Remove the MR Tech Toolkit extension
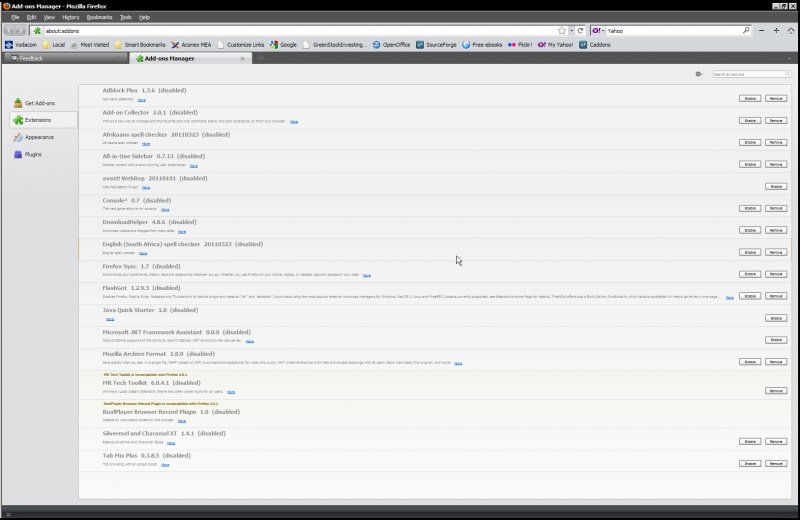This screenshot has height=520, width=800. pyautogui.click(x=776, y=391)
